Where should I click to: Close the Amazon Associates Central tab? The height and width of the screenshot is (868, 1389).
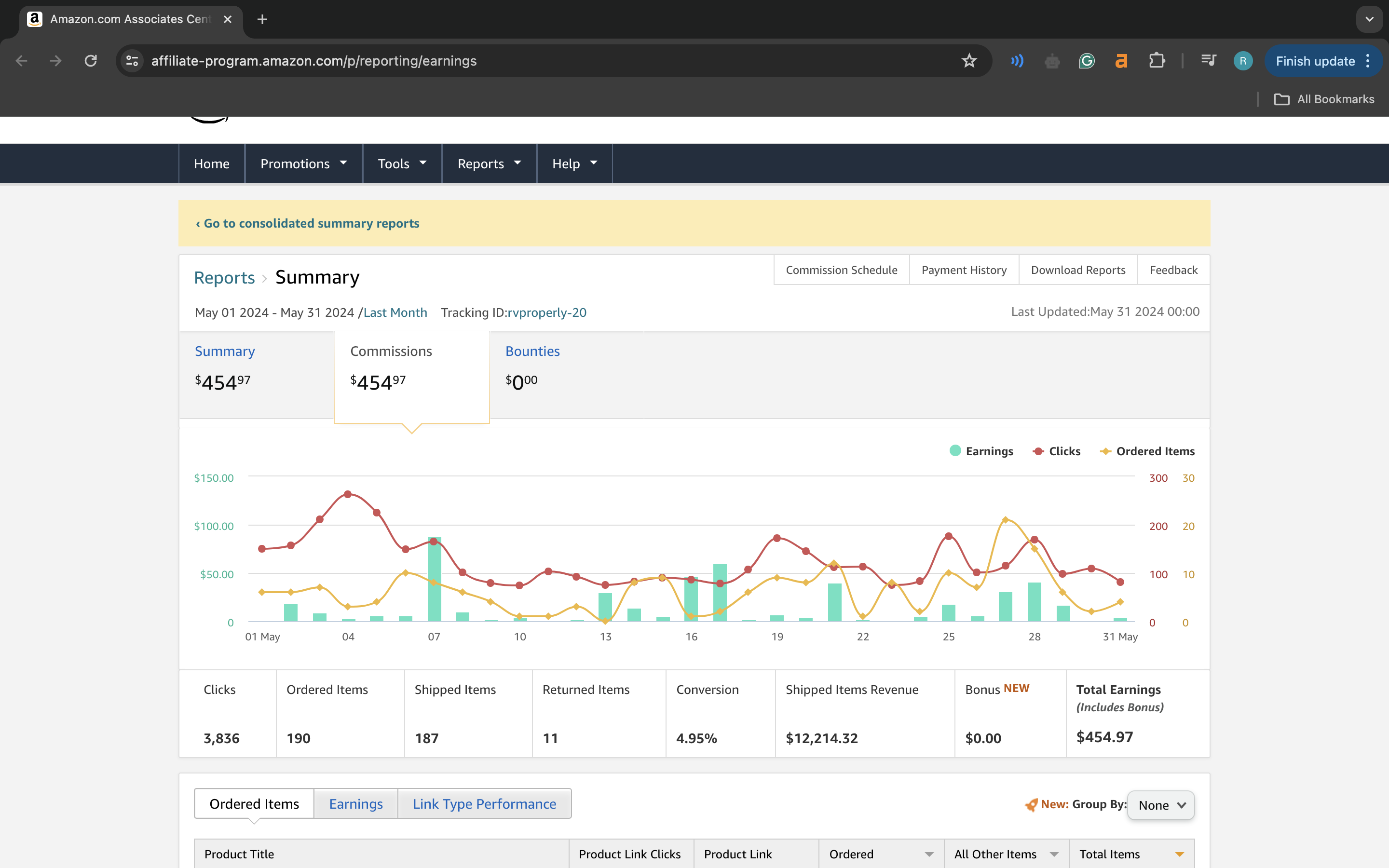coord(228,19)
